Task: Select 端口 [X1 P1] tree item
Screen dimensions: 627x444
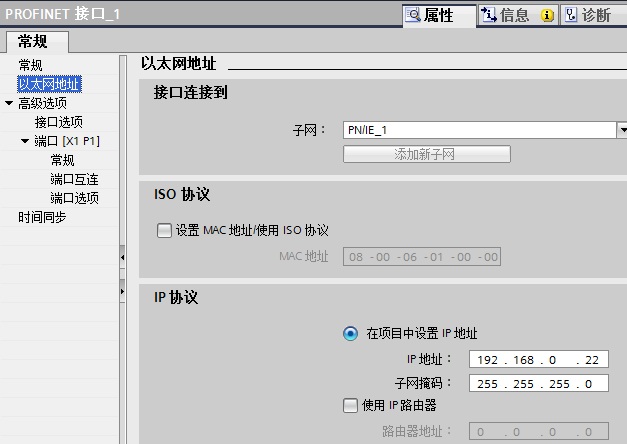Action: (67, 141)
